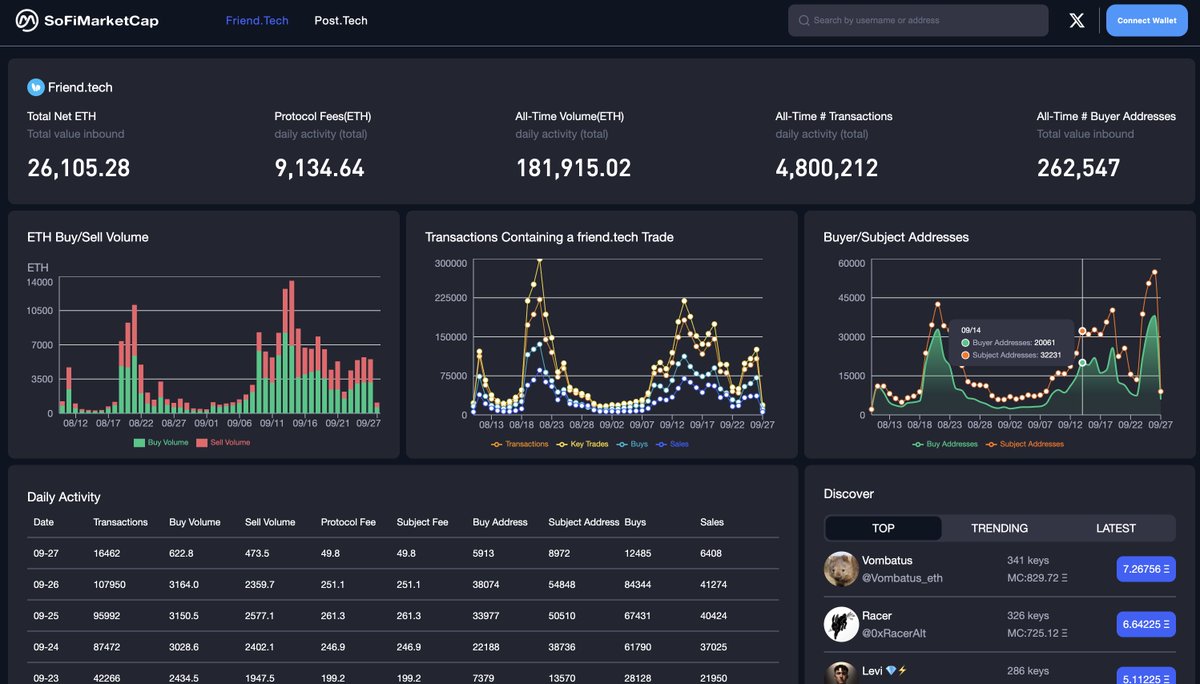Screen dimensions: 1200x684
Task: Click Vombatus 341 keys text
Action: coord(1028,560)
